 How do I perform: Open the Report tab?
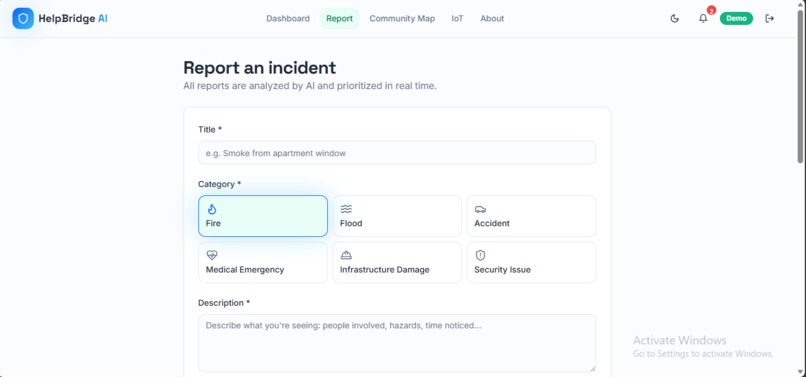pyautogui.click(x=340, y=19)
